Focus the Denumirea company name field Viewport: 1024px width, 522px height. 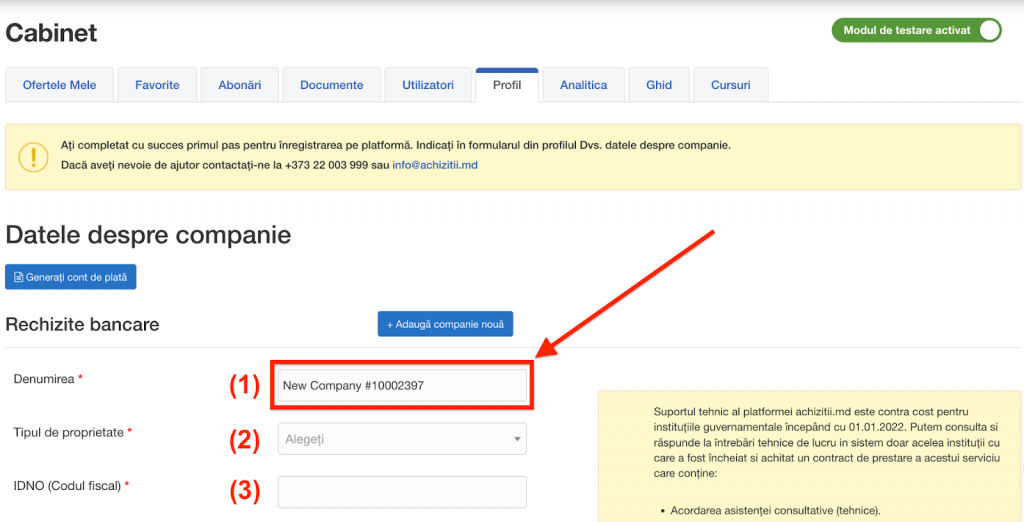(x=401, y=386)
